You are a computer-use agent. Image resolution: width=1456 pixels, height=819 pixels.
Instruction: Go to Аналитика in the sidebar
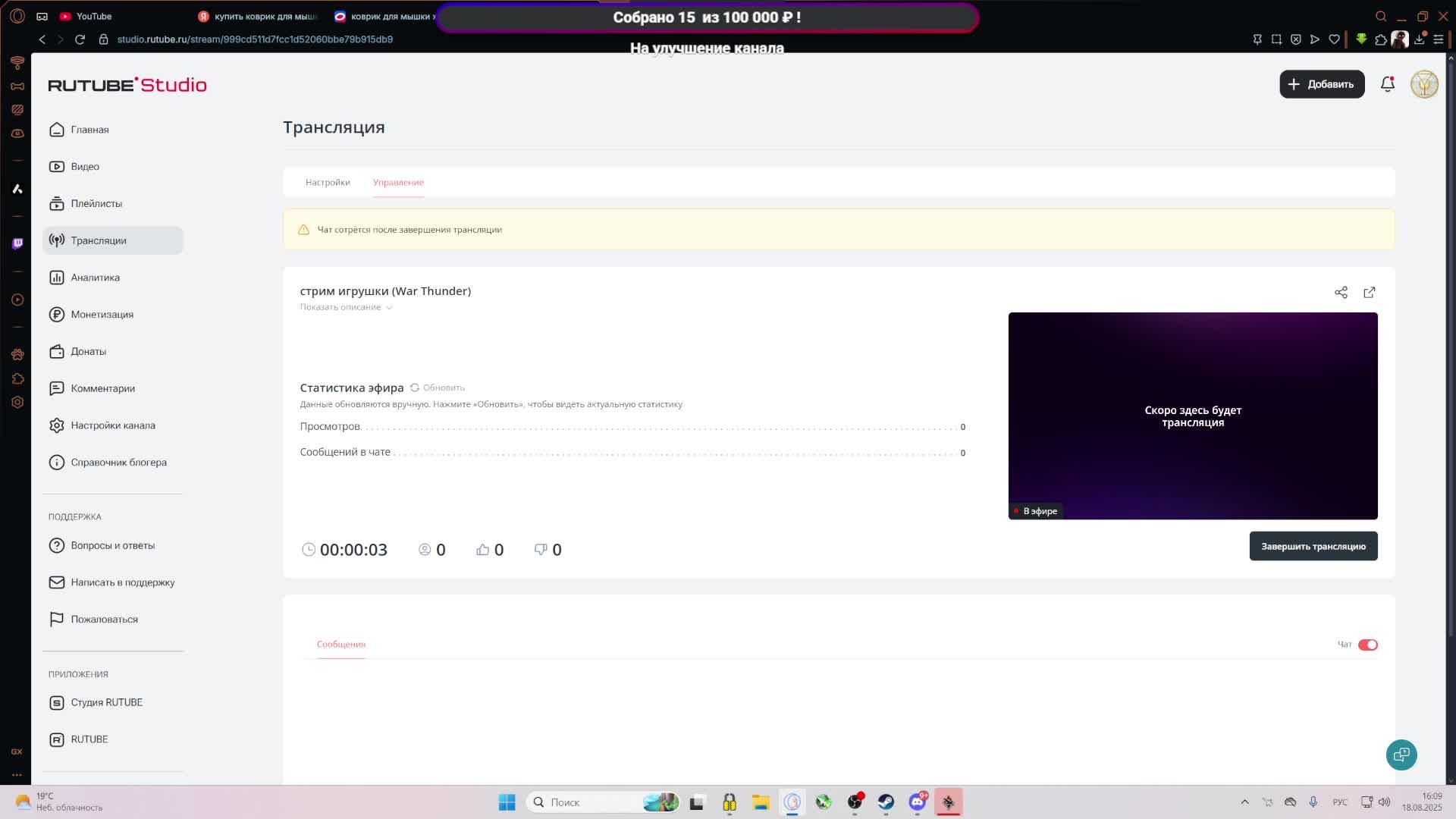pos(95,278)
